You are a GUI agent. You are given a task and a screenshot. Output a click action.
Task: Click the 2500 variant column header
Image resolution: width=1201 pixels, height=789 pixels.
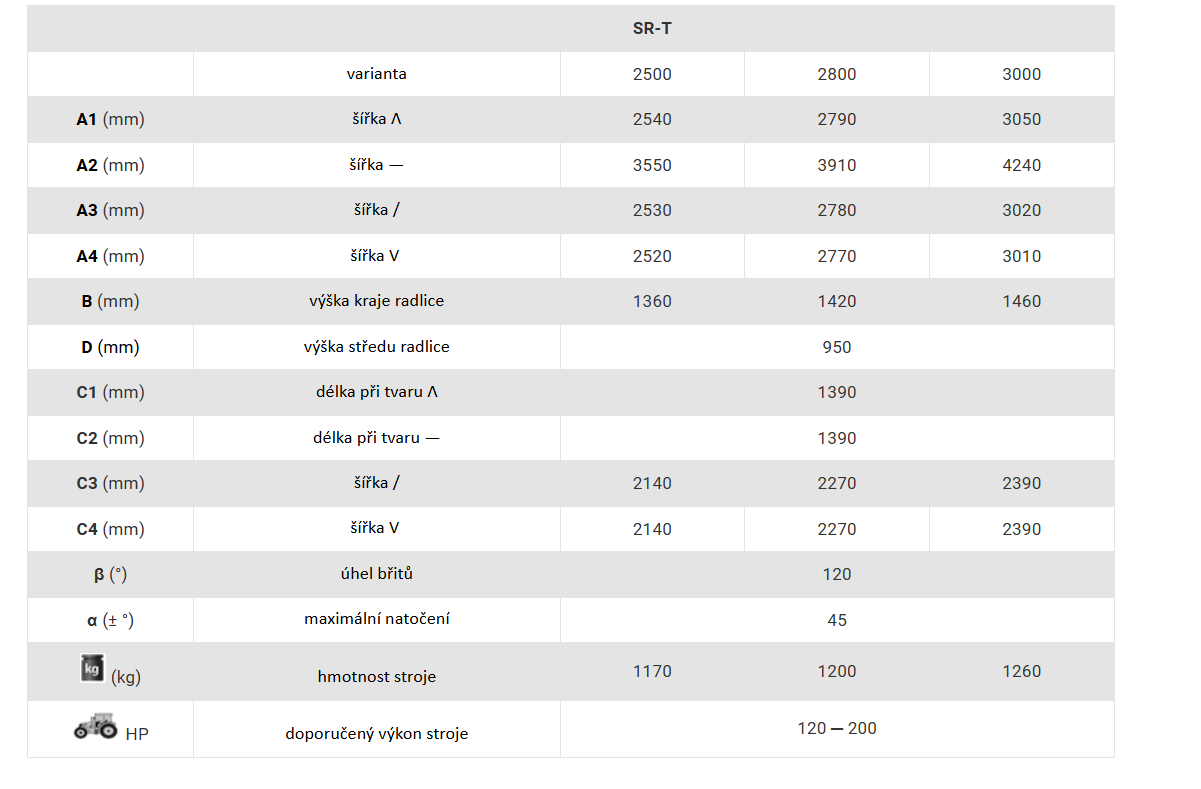coord(652,74)
